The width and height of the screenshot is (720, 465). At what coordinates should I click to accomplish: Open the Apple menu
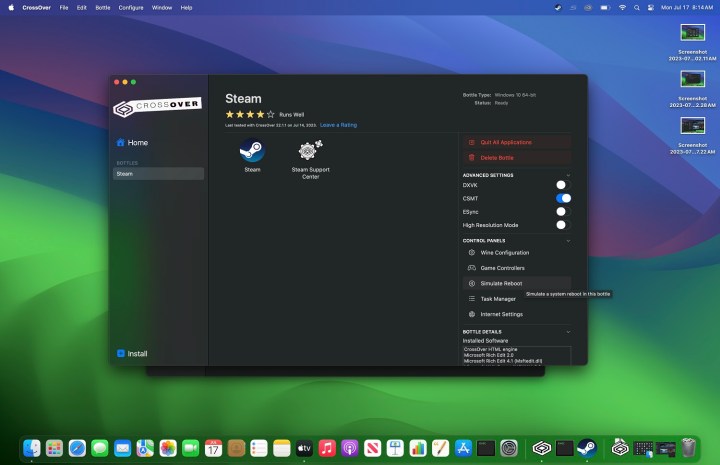click(x=11, y=8)
